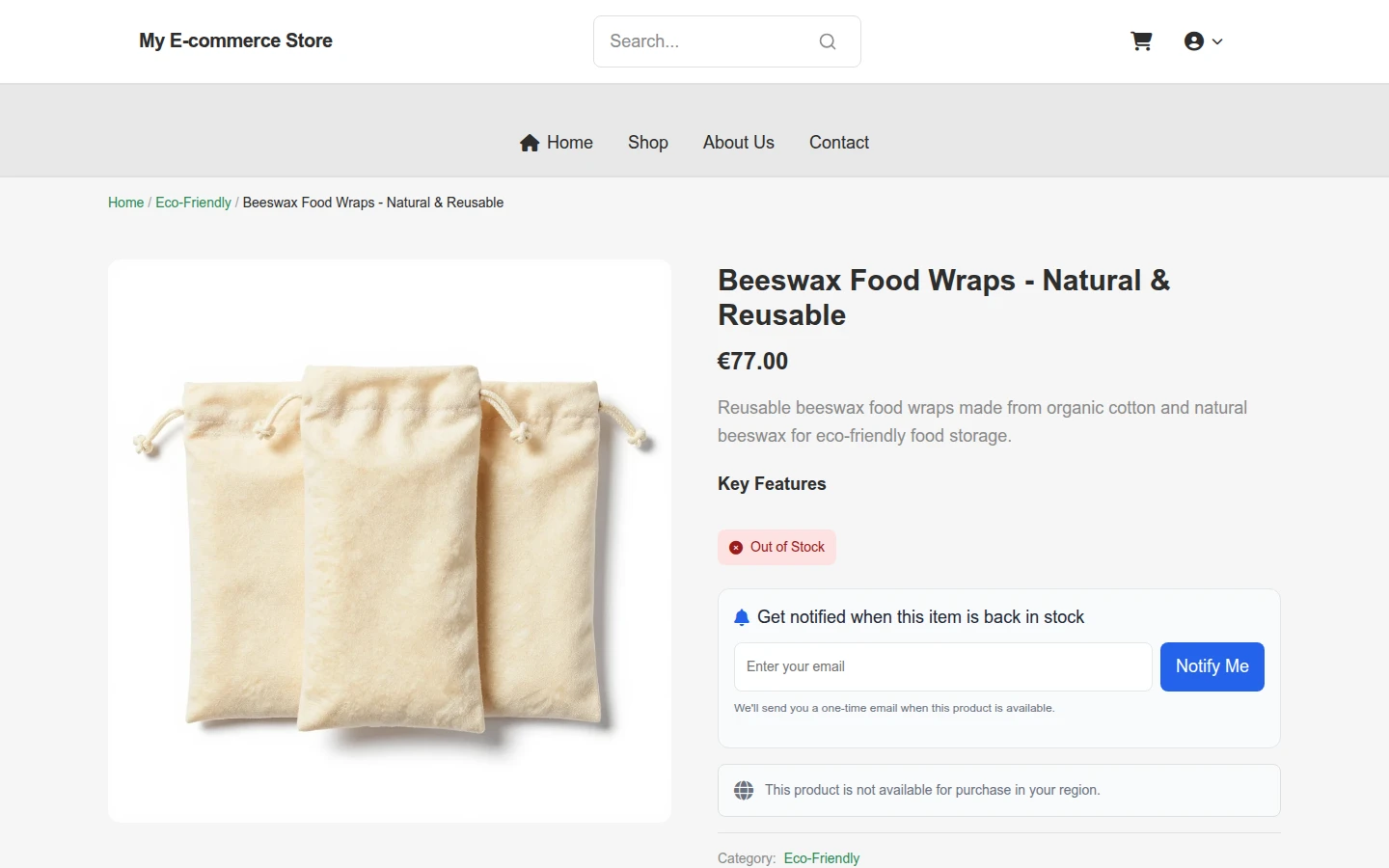Click the blue notification bell icon

(742, 617)
